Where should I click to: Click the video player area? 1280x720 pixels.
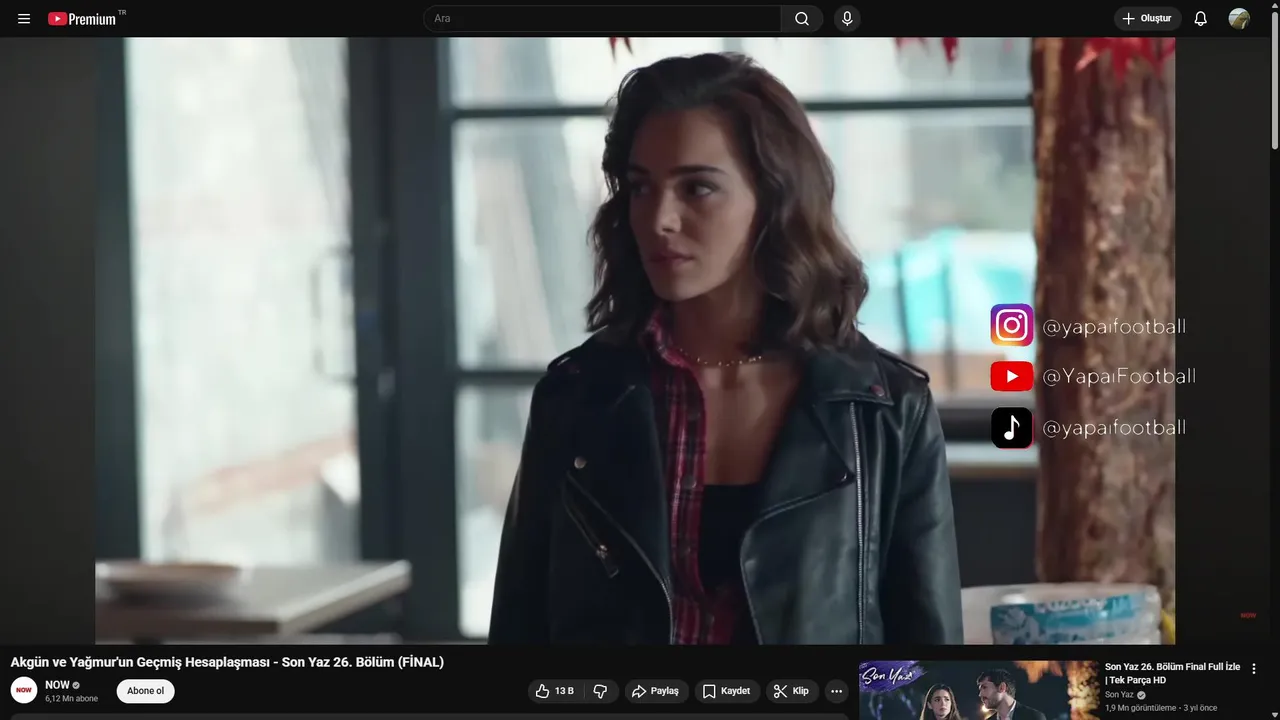click(635, 340)
